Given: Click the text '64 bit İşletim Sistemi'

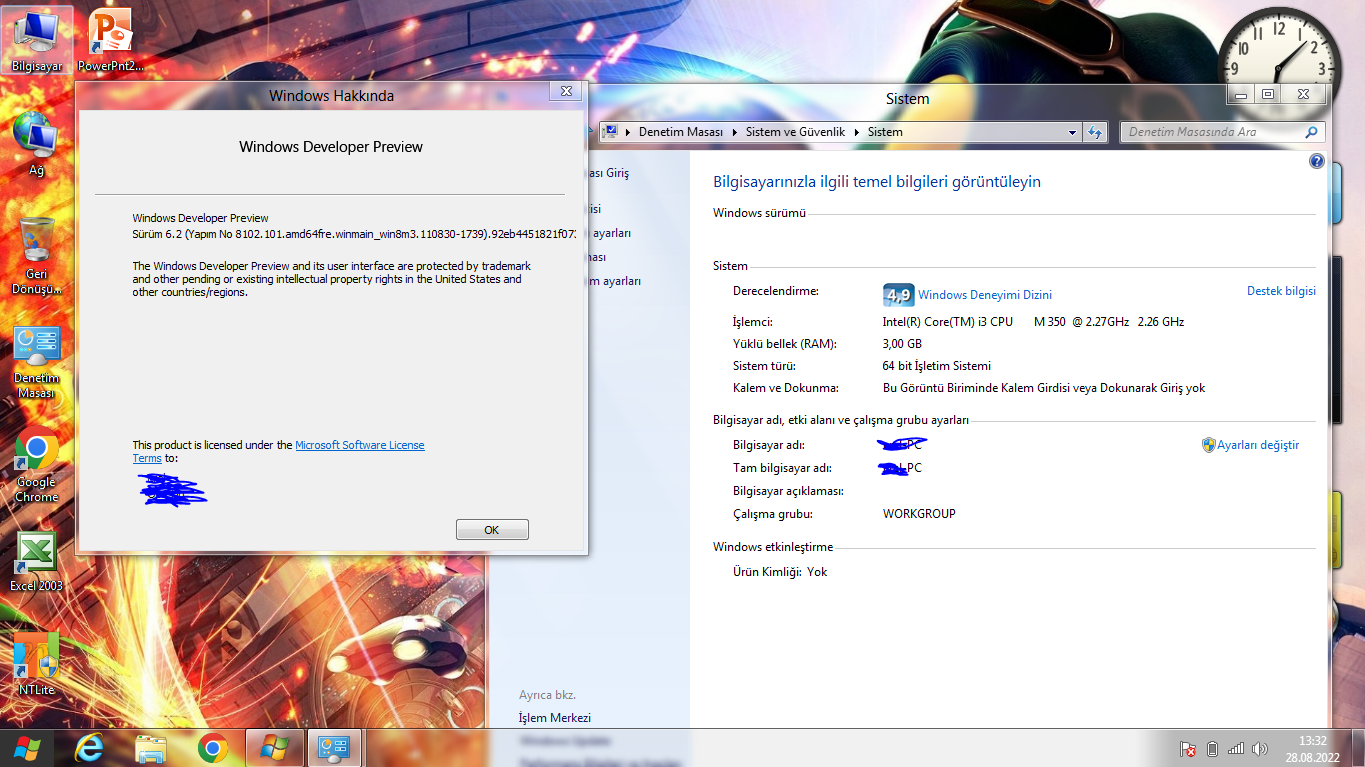Looking at the screenshot, I should click(937, 366).
